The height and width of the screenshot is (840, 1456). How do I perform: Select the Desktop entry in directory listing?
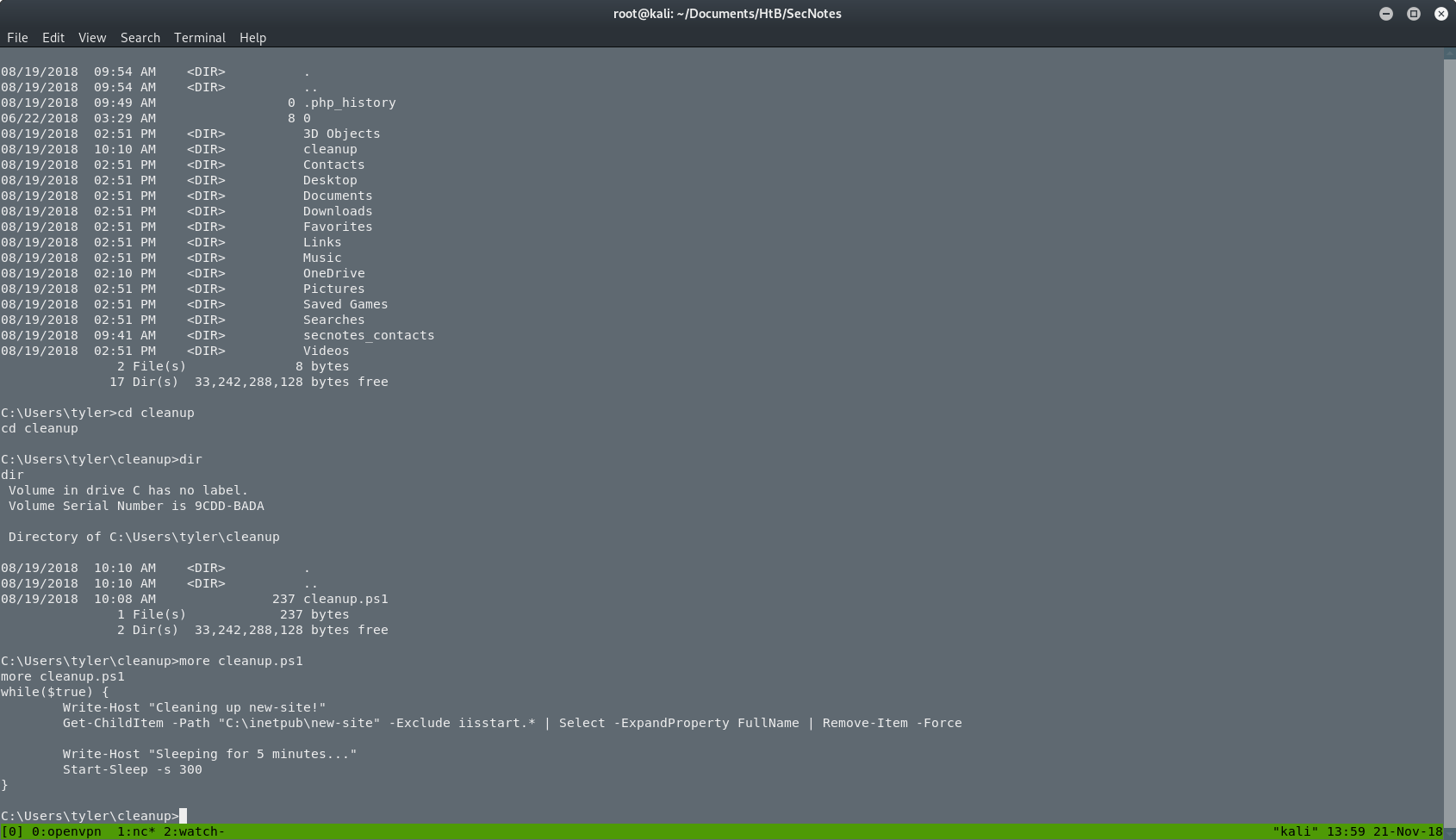(330, 180)
